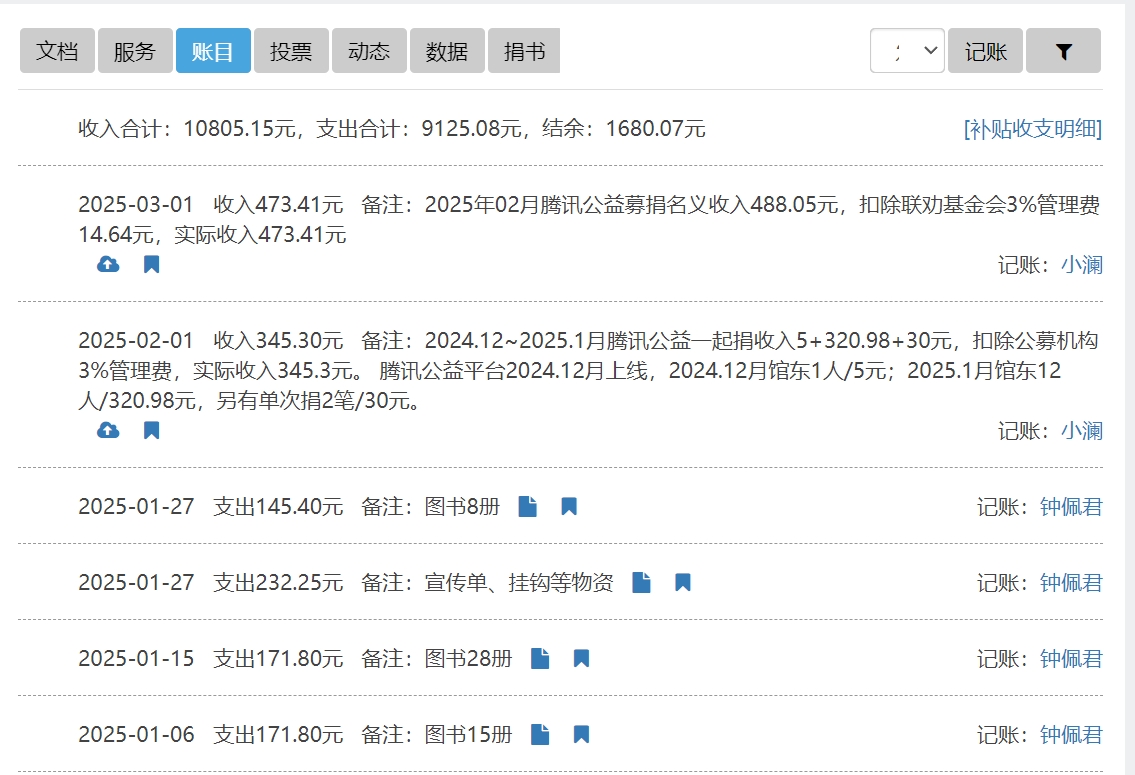Screen dimensions: 1135x775
Task: Click bookmark icon next to 图书8册
Action: point(569,507)
